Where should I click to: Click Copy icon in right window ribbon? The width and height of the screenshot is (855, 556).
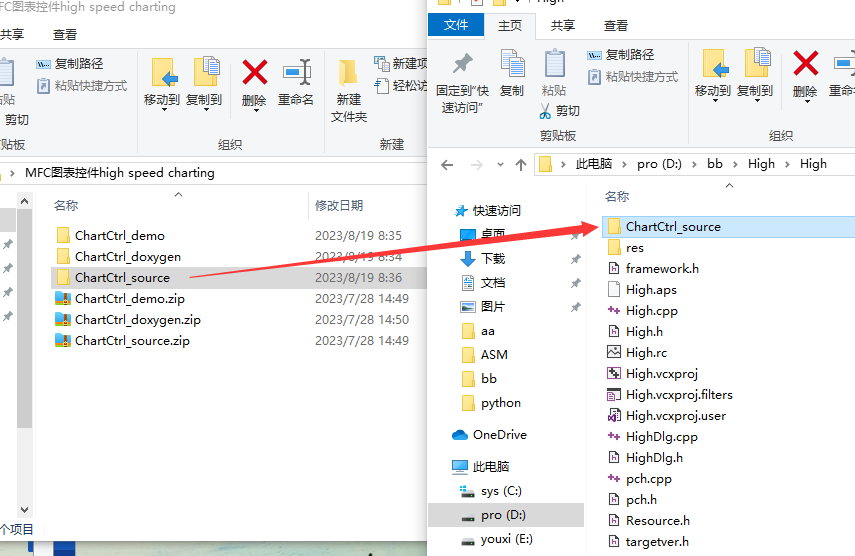click(x=512, y=63)
